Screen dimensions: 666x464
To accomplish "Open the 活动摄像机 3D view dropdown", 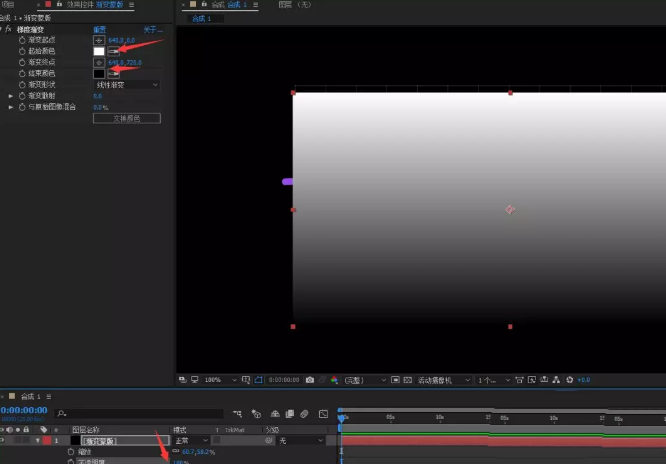I will point(443,380).
